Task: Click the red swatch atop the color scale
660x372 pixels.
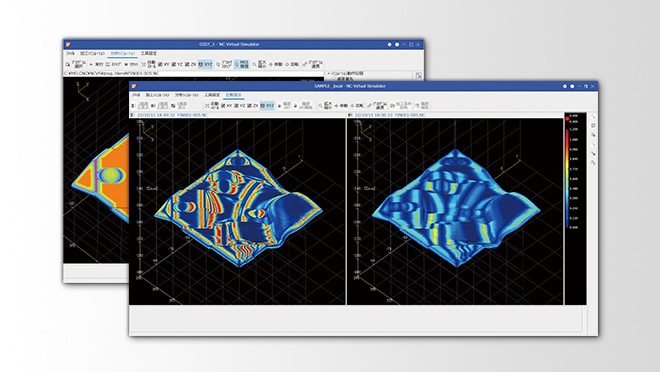Action: point(567,119)
